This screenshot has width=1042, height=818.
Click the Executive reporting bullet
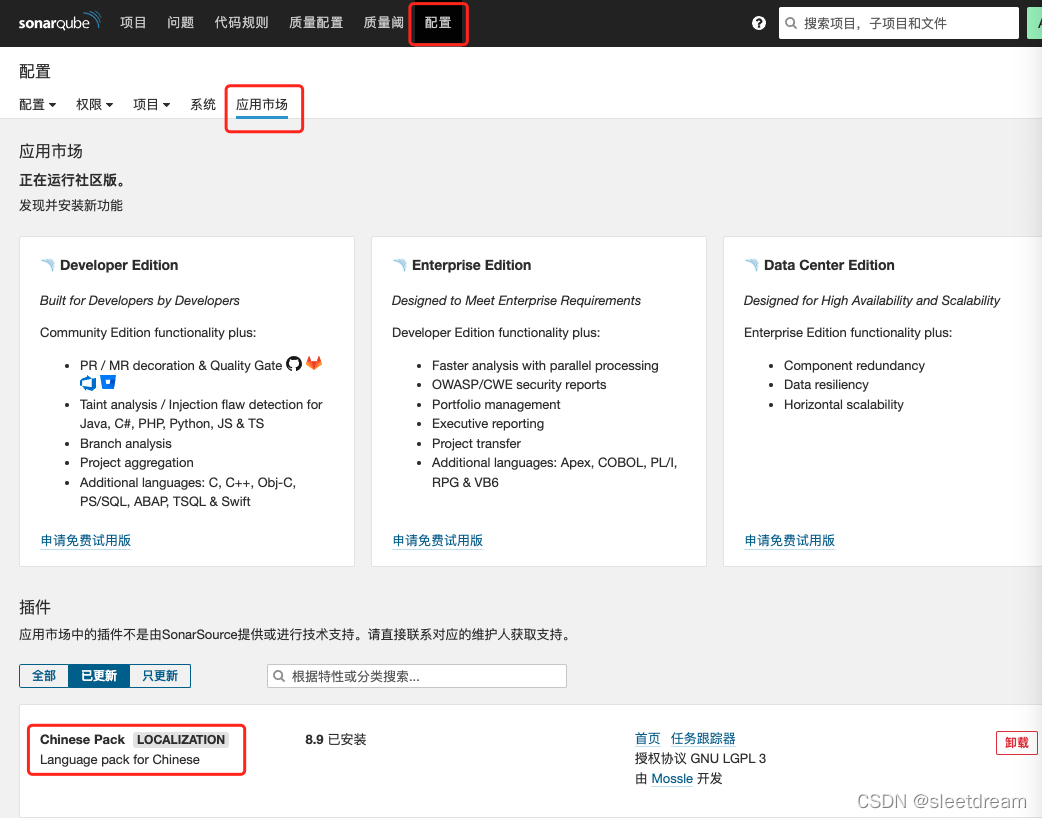click(488, 423)
